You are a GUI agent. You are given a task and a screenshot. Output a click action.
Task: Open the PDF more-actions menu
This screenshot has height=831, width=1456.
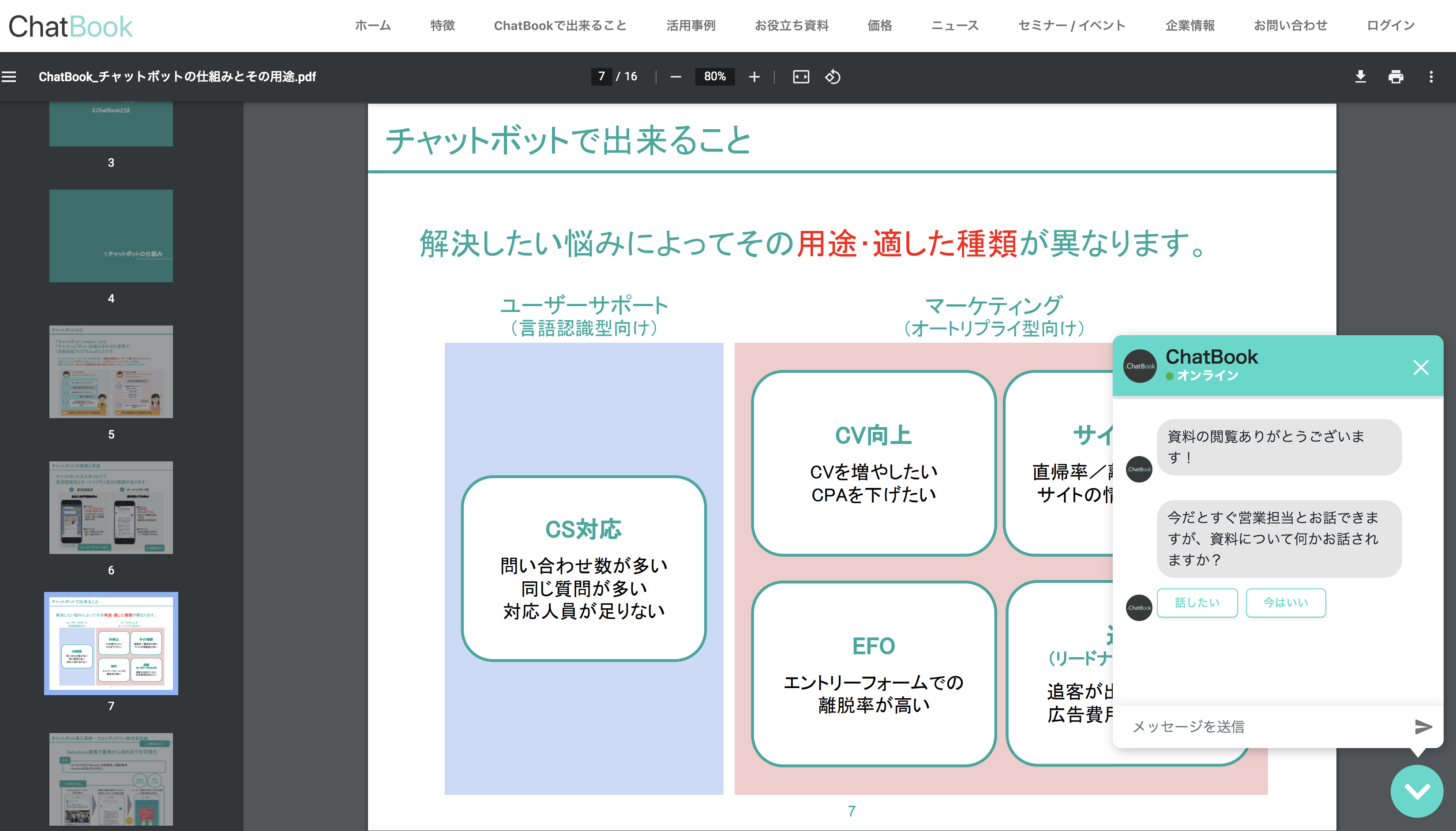1431,76
